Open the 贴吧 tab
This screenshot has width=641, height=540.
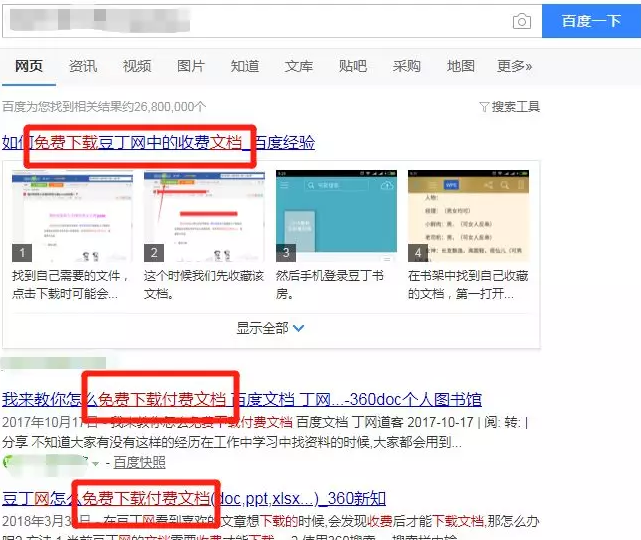point(353,66)
